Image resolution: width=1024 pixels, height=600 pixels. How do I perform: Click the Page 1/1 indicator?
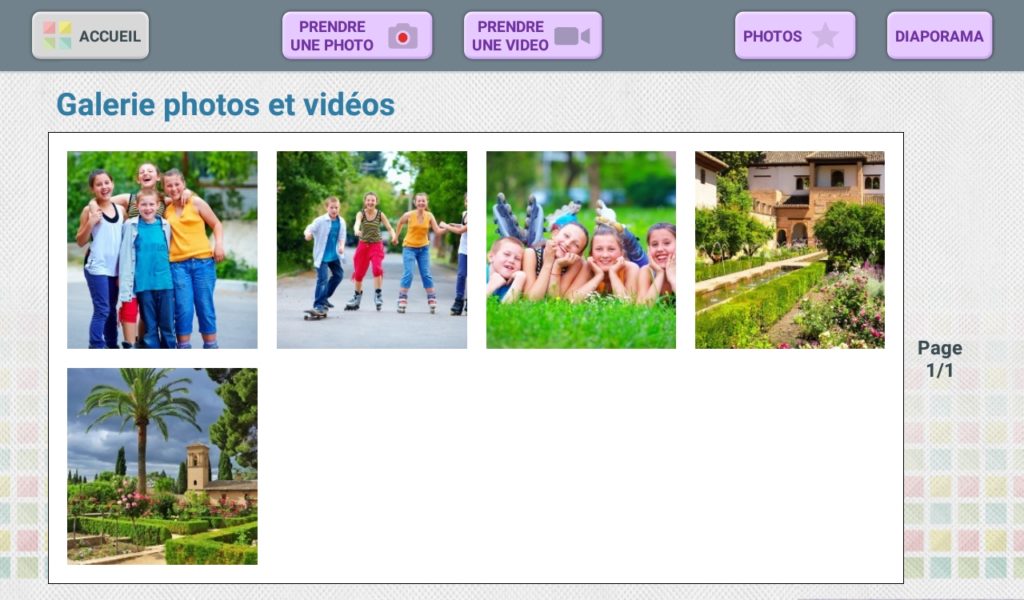(x=940, y=359)
